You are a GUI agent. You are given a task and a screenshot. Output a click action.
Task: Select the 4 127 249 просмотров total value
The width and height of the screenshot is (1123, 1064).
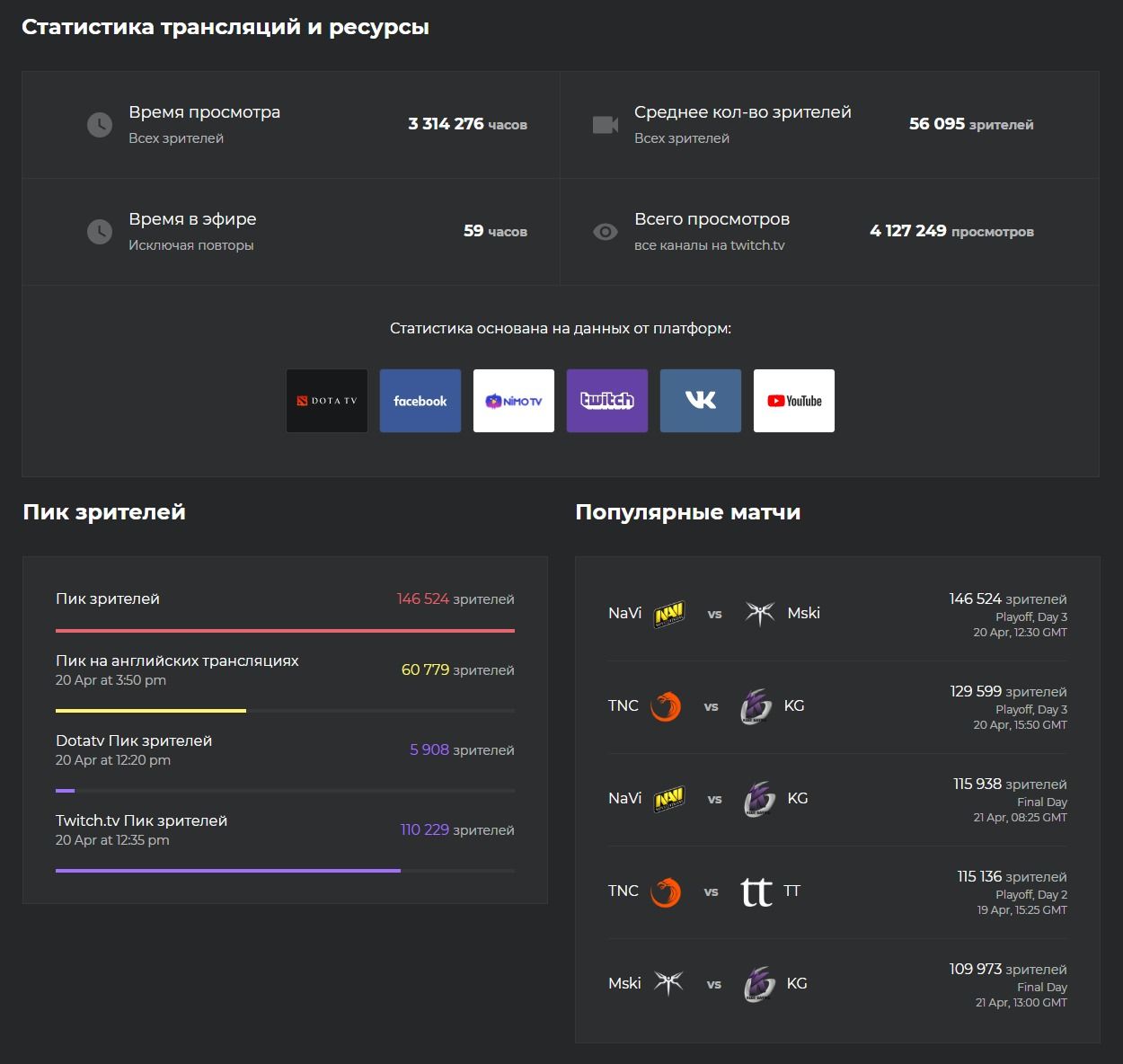click(x=952, y=231)
